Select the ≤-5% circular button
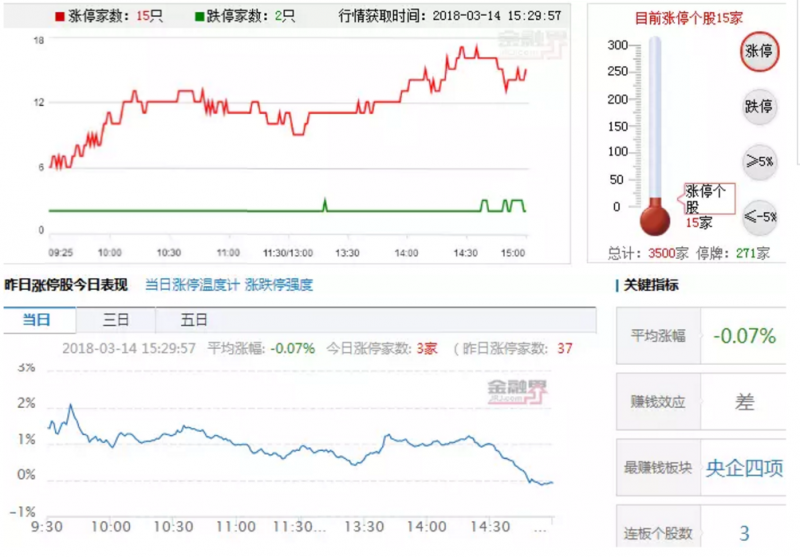 point(759,215)
